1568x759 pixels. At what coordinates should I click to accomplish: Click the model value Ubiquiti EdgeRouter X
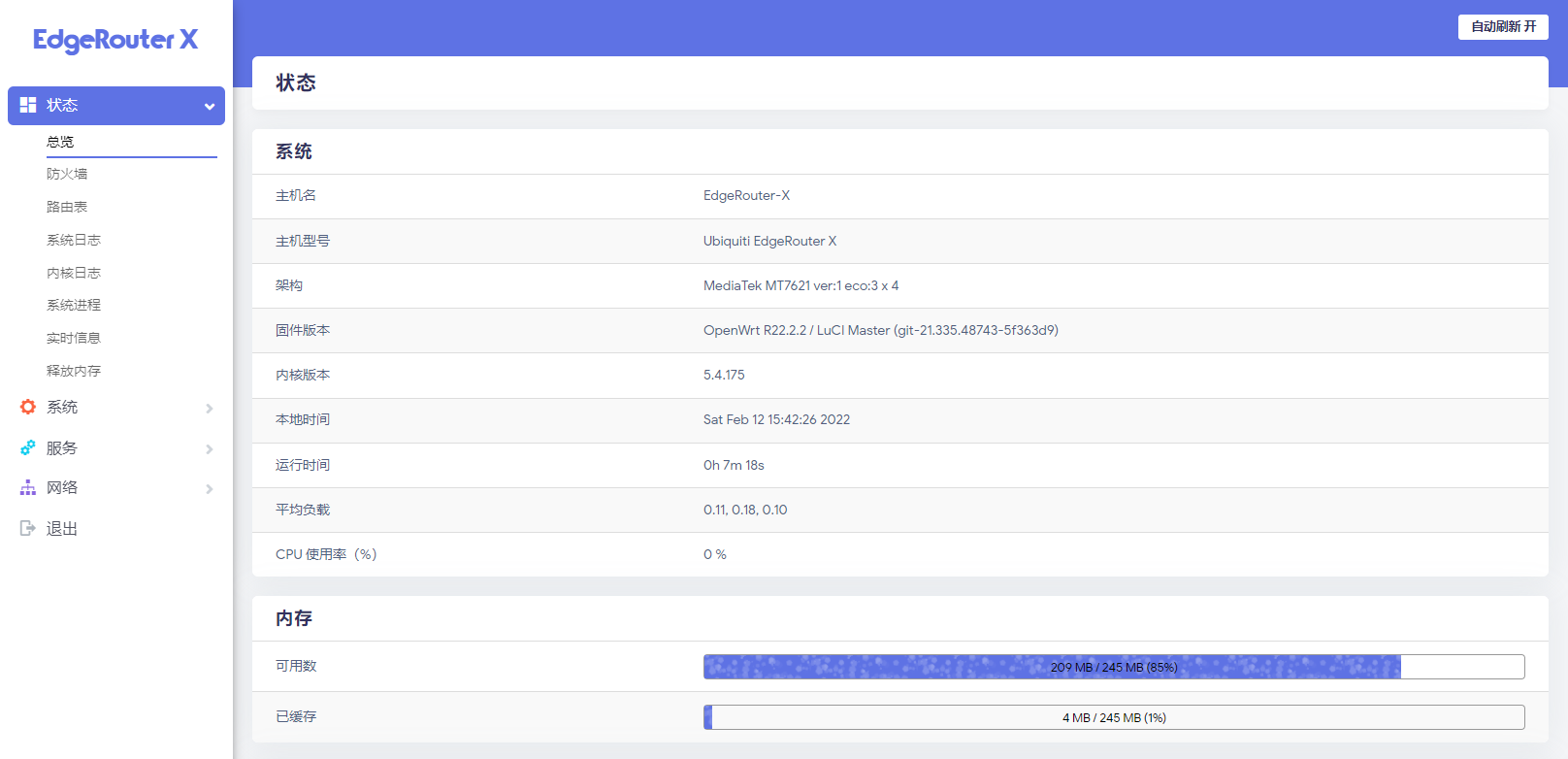(769, 241)
